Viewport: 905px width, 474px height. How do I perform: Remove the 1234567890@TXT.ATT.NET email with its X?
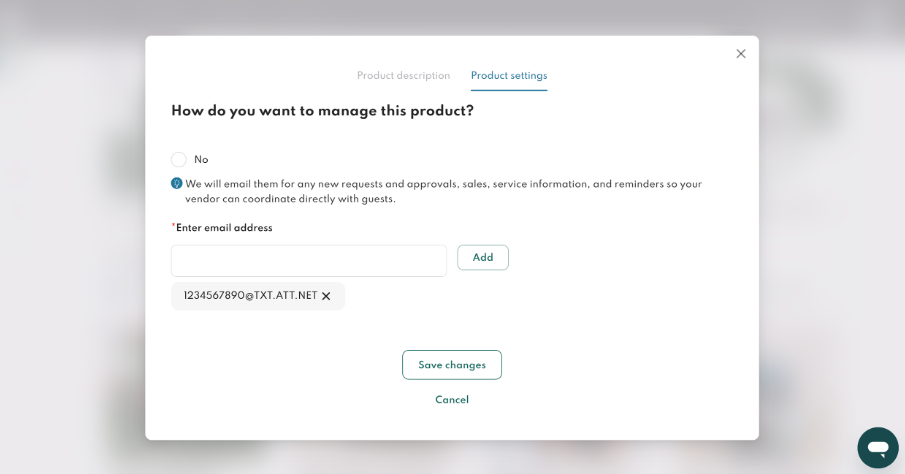coord(326,296)
